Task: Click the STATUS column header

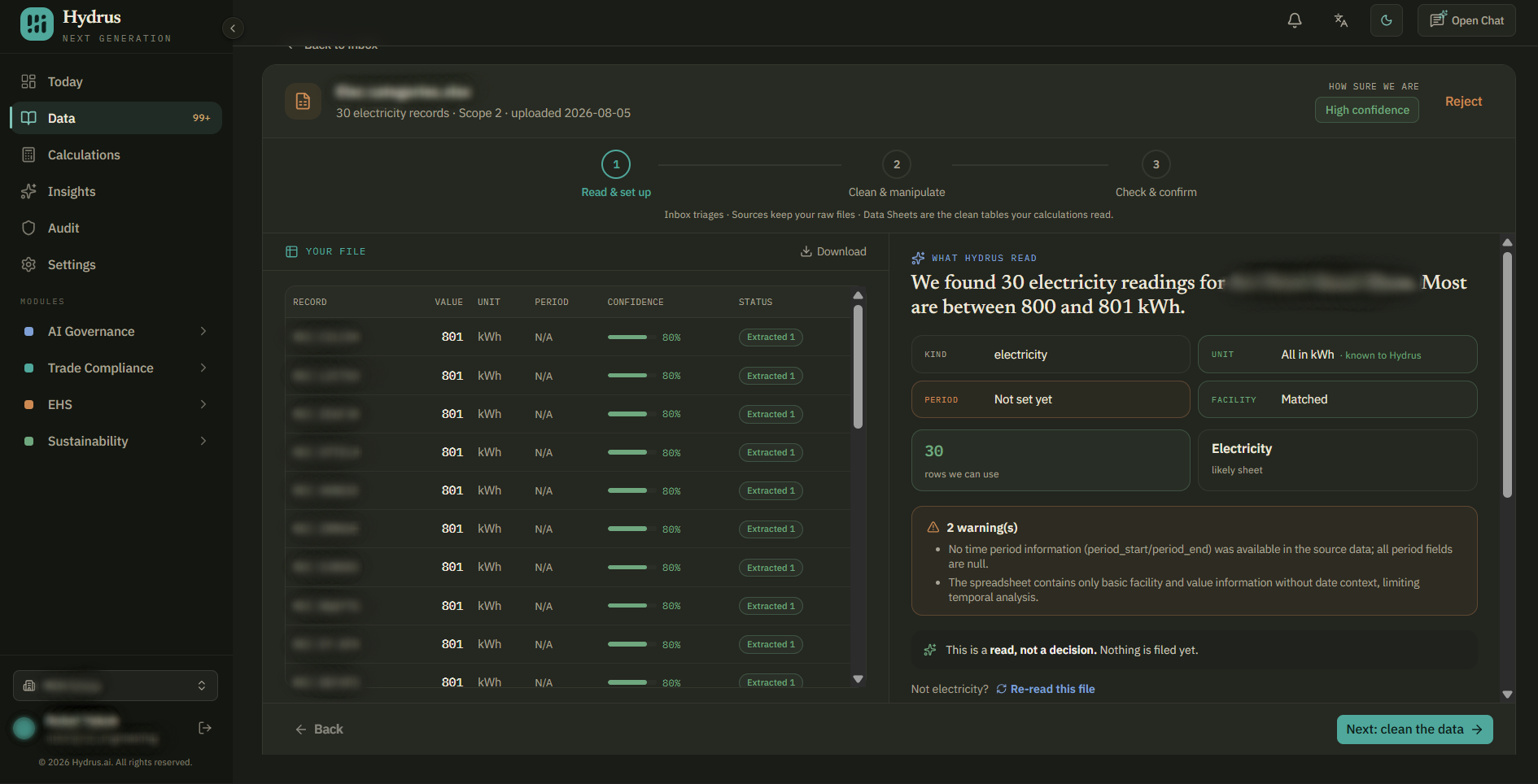Action: coord(755,302)
